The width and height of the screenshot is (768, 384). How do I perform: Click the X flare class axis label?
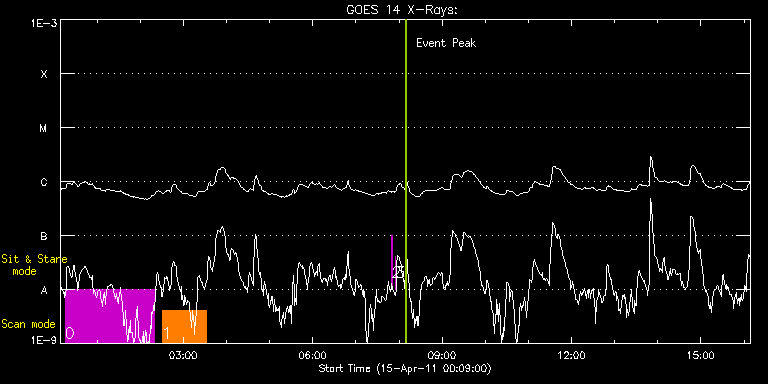[x=44, y=74]
